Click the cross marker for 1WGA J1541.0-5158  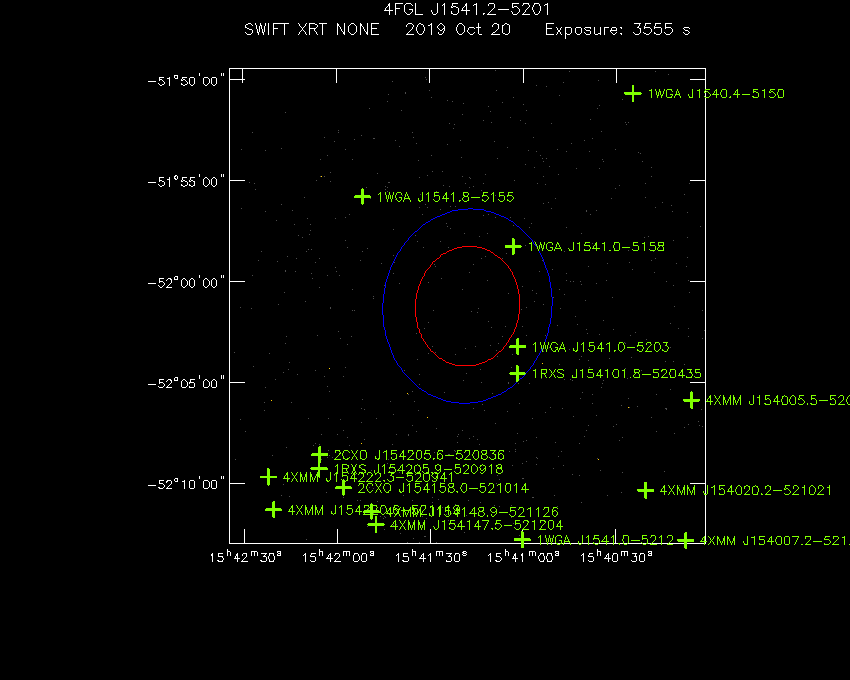pyautogui.click(x=513, y=247)
